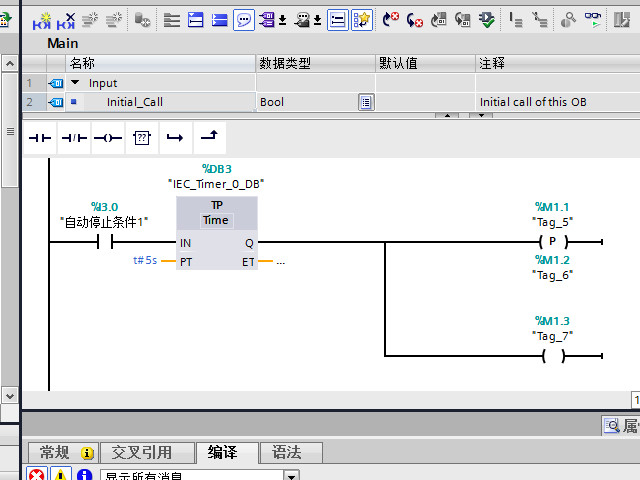
Task: Toggle the favorites star icon in toolbar
Action: point(362,20)
